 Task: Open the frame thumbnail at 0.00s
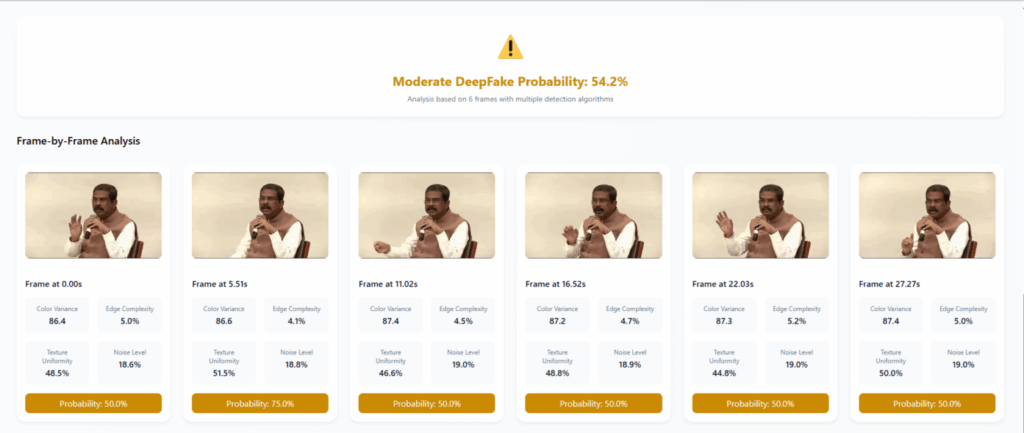93,215
